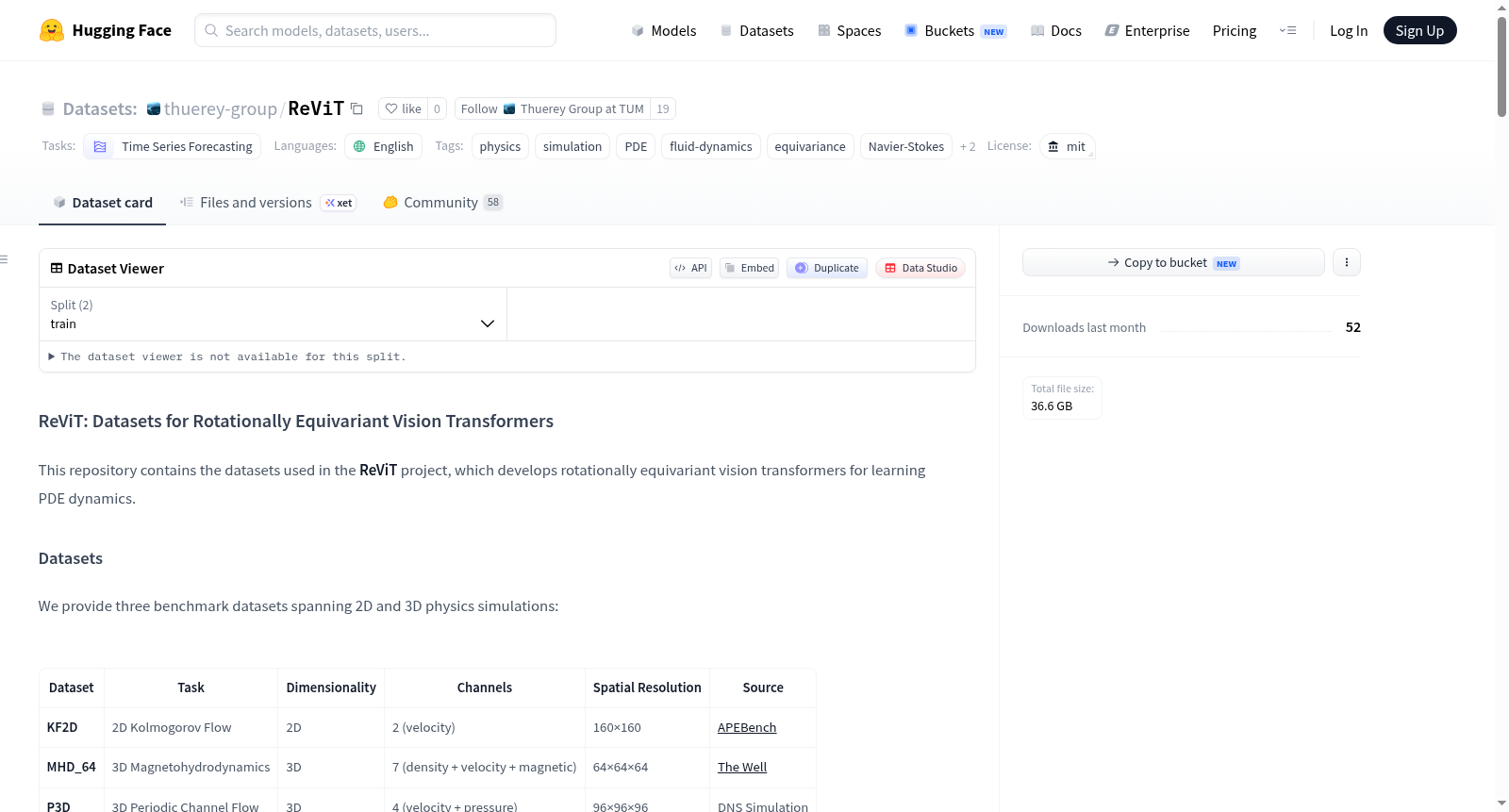This screenshot has height=812, width=1509.
Task: Open the table of contents sidebar icon
Action: point(4,259)
